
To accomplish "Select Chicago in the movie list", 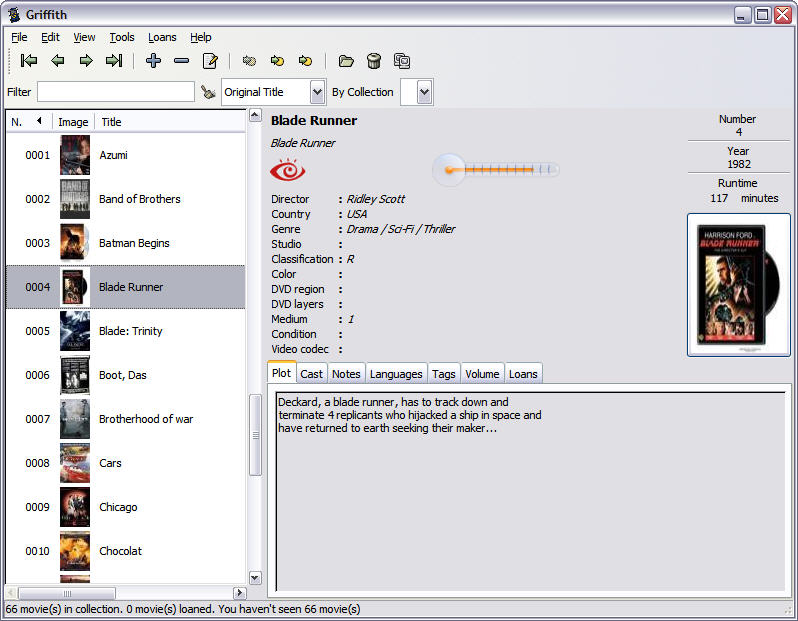I will [x=126, y=507].
